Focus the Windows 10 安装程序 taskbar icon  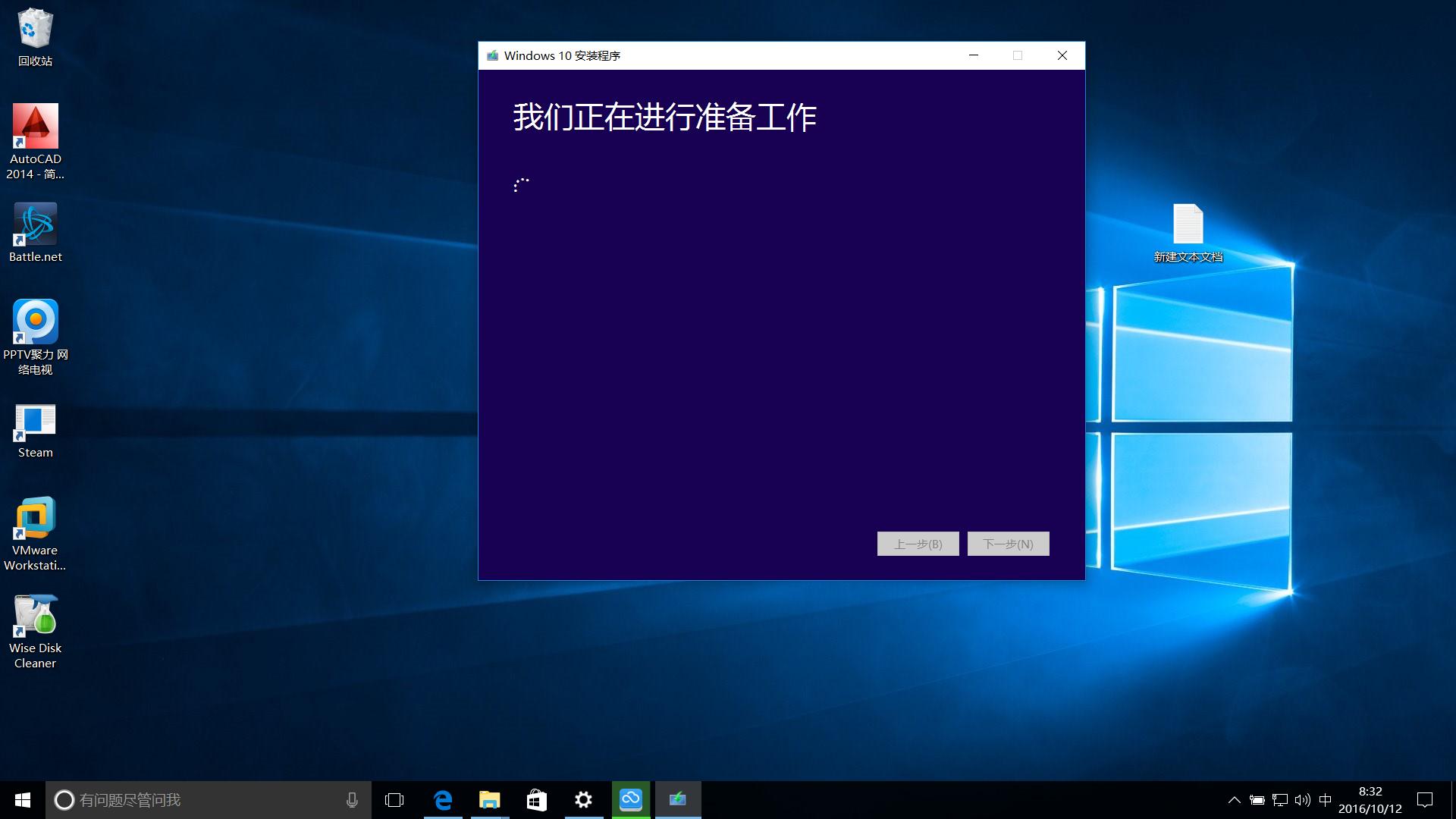[678, 799]
